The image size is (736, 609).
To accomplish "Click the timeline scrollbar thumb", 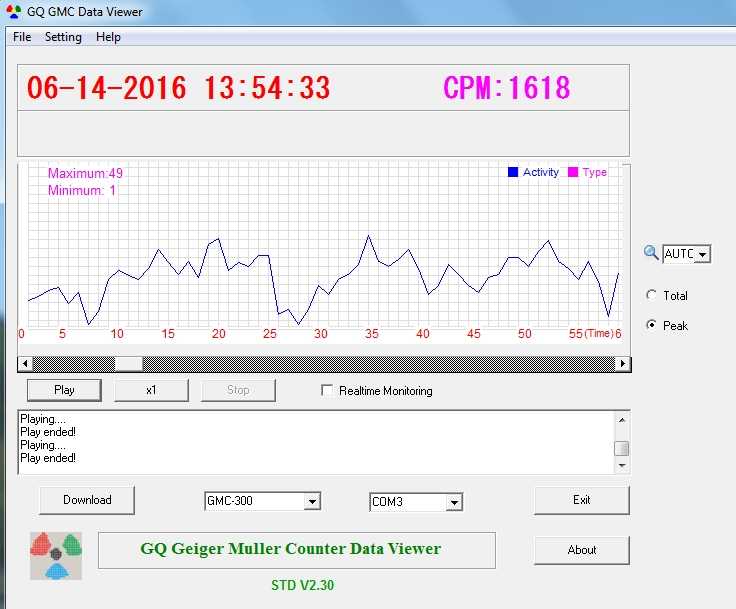I will click(129, 363).
